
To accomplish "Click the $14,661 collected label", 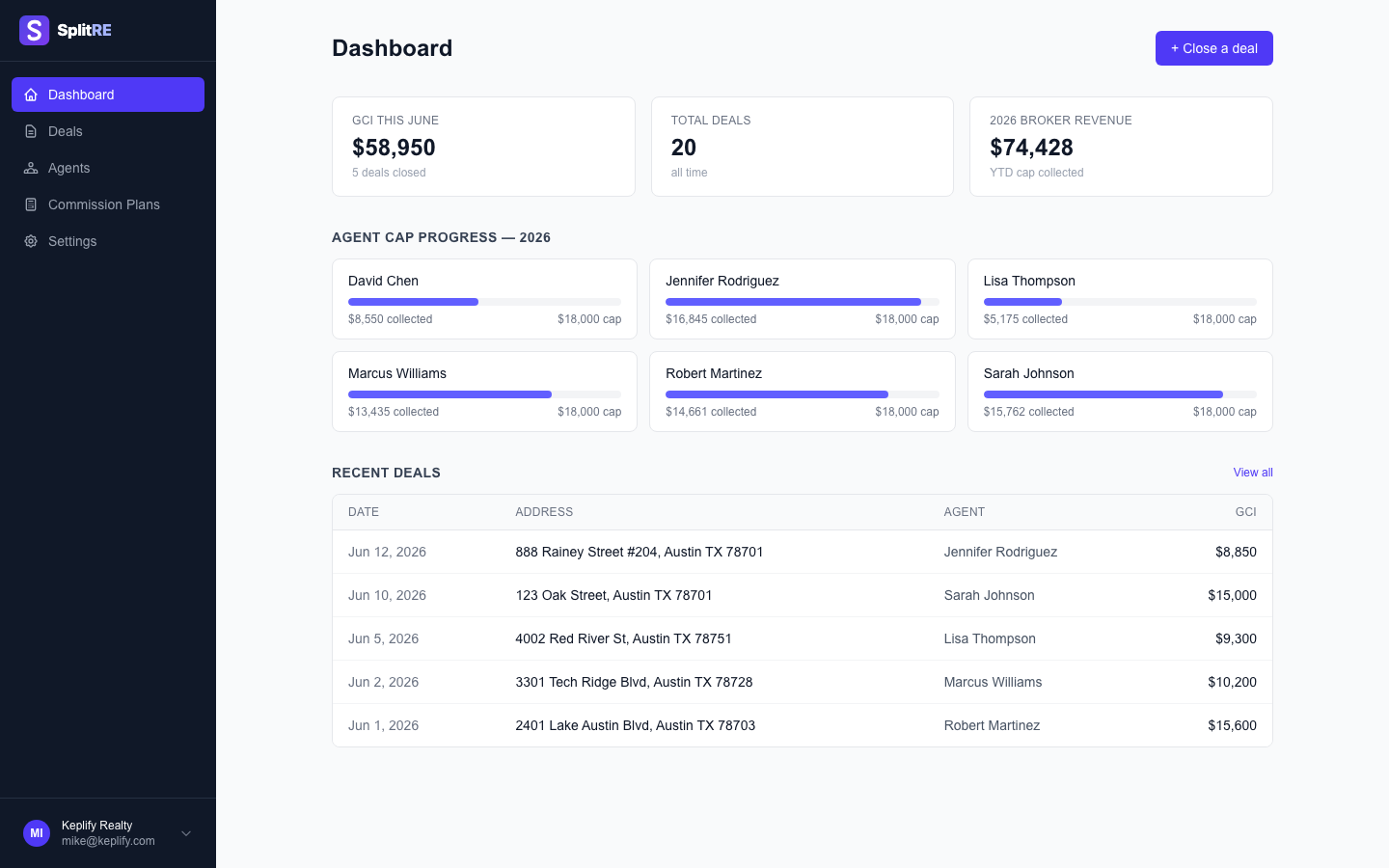I will click(x=711, y=412).
